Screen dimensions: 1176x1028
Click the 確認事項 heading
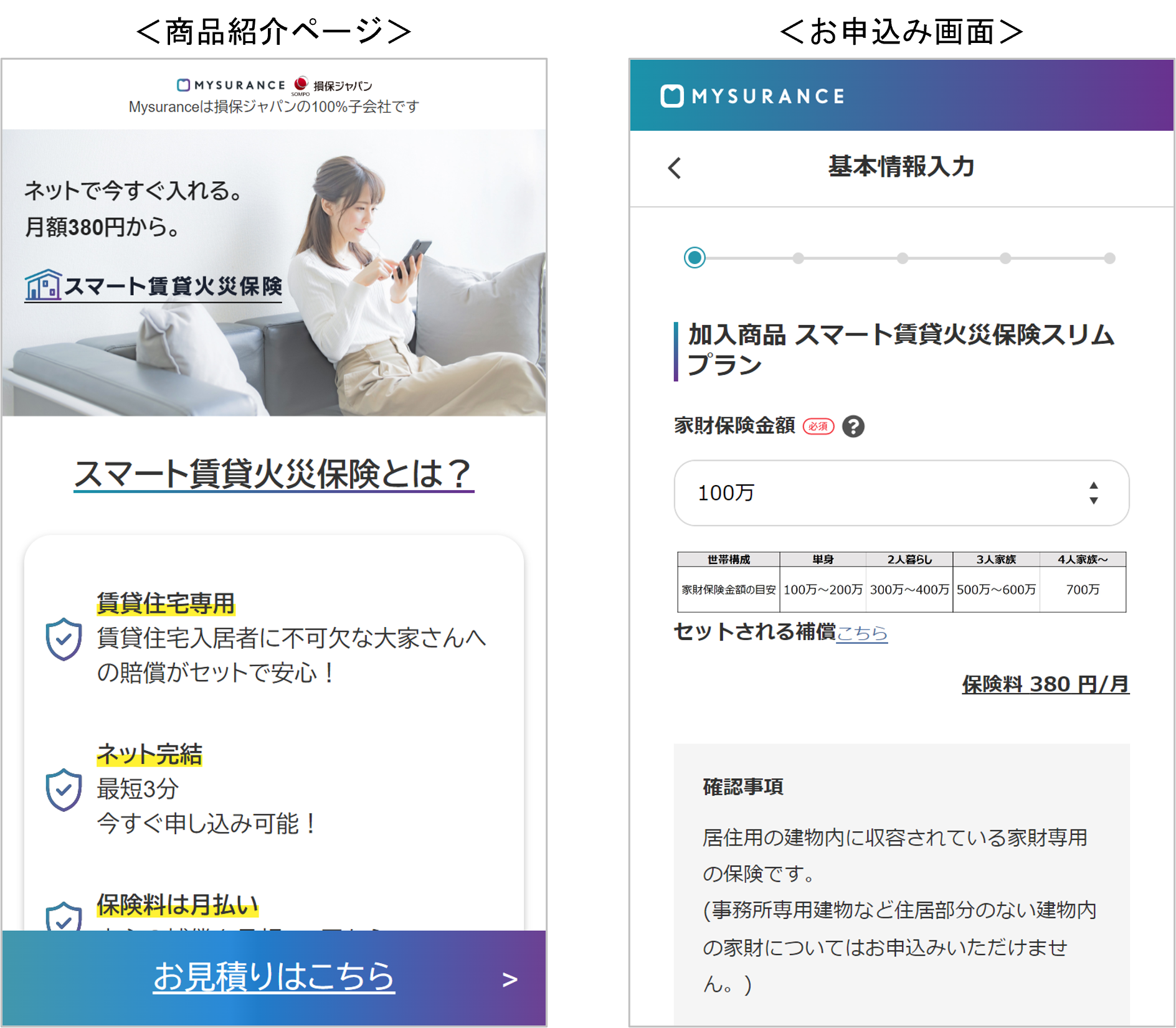pos(743,787)
